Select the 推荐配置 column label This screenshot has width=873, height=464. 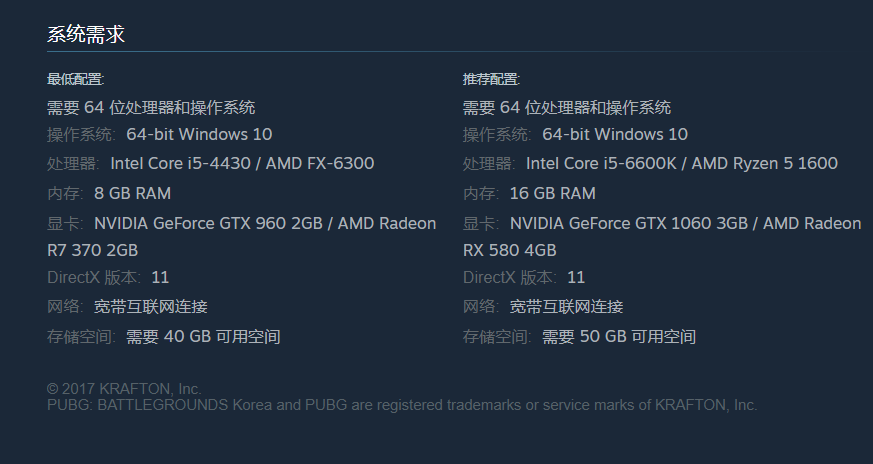pos(491,80)
